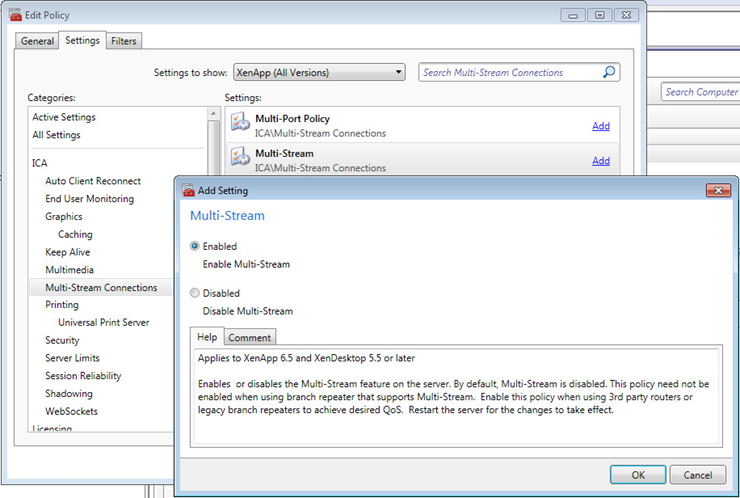Select Active Settings category
Image resolution: width=740 pixels, height=498 pixels.
[64, 117]
